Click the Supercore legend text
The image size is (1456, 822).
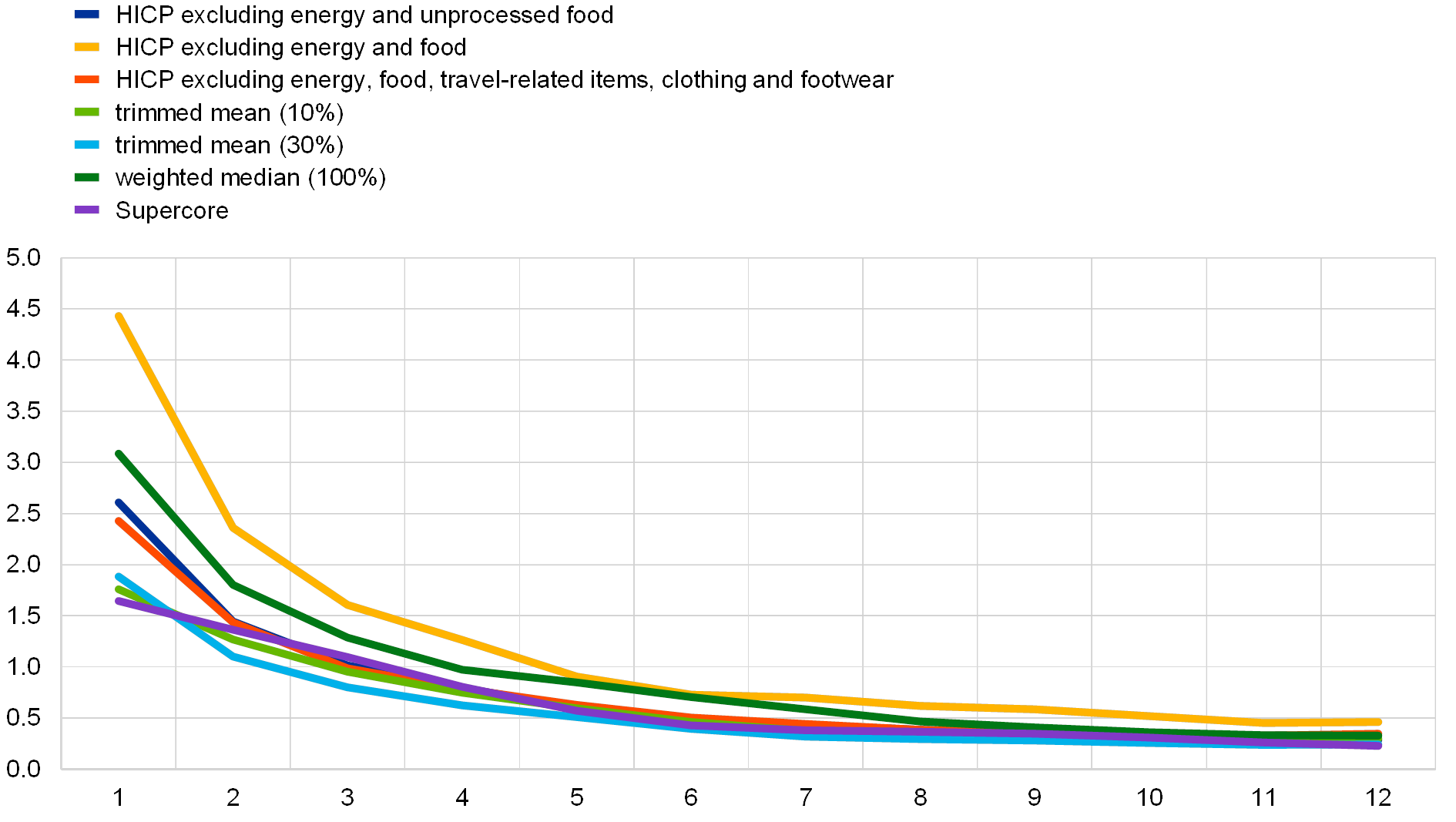click(172, 210)
